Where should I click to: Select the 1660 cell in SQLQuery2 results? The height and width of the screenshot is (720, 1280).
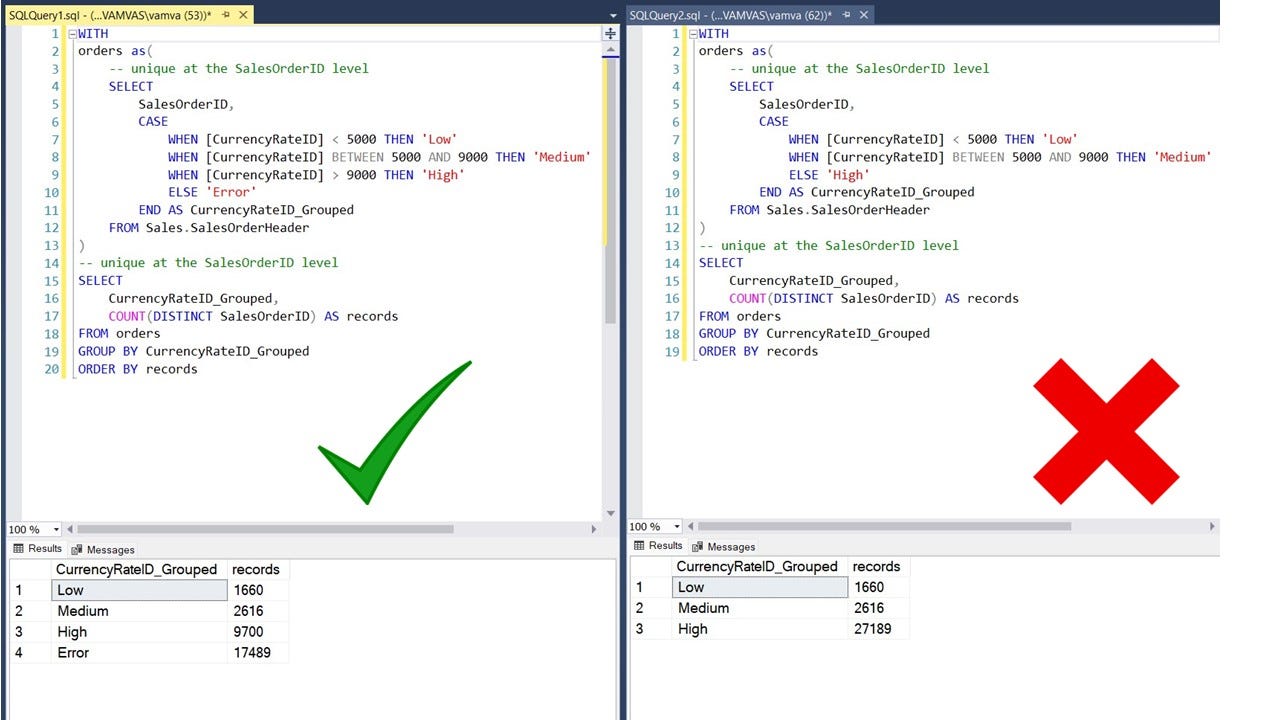(x=878, y=587)
